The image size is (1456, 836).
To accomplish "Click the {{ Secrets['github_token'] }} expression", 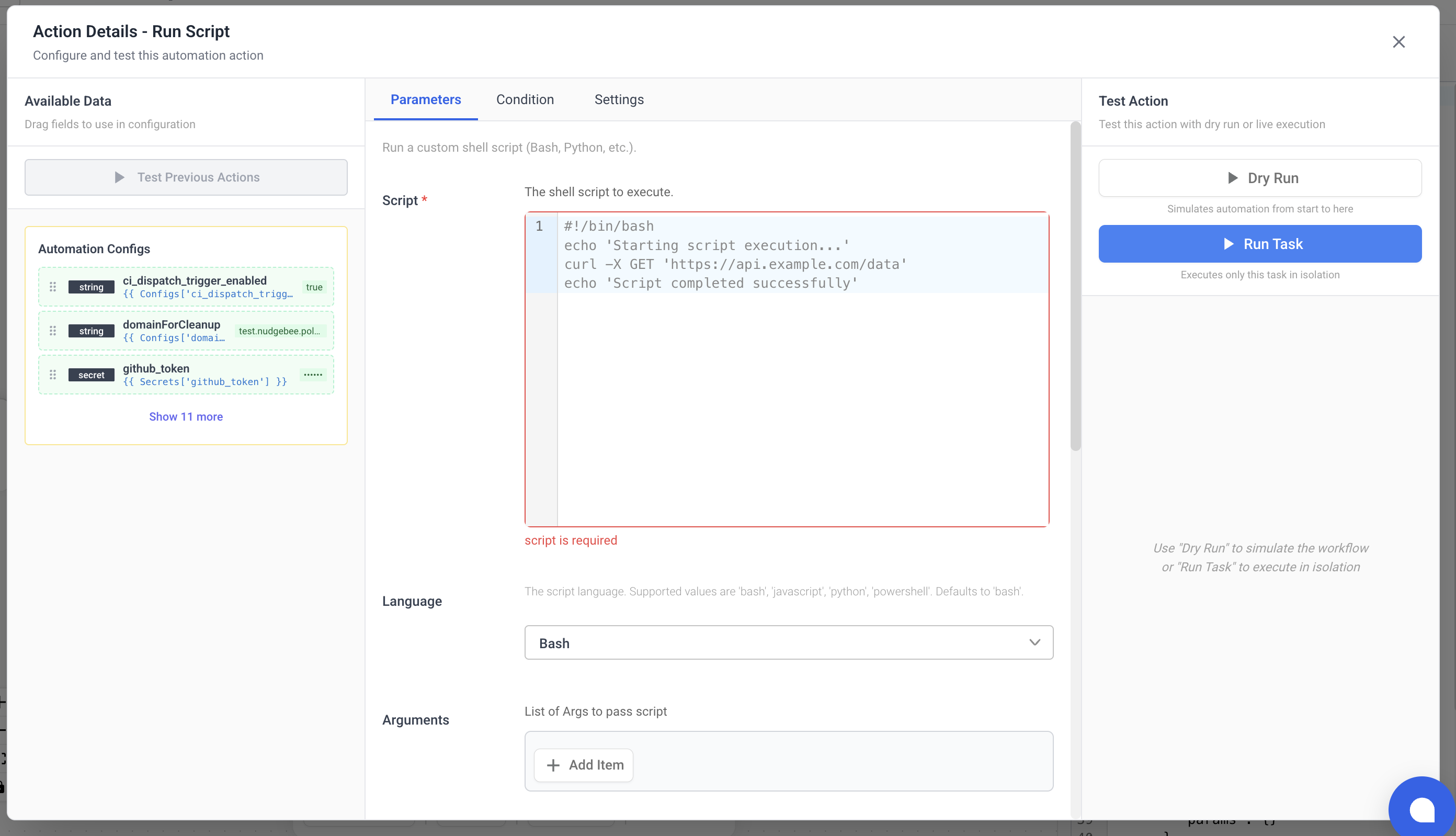I will pyautogui.click(x=205, y=382).
